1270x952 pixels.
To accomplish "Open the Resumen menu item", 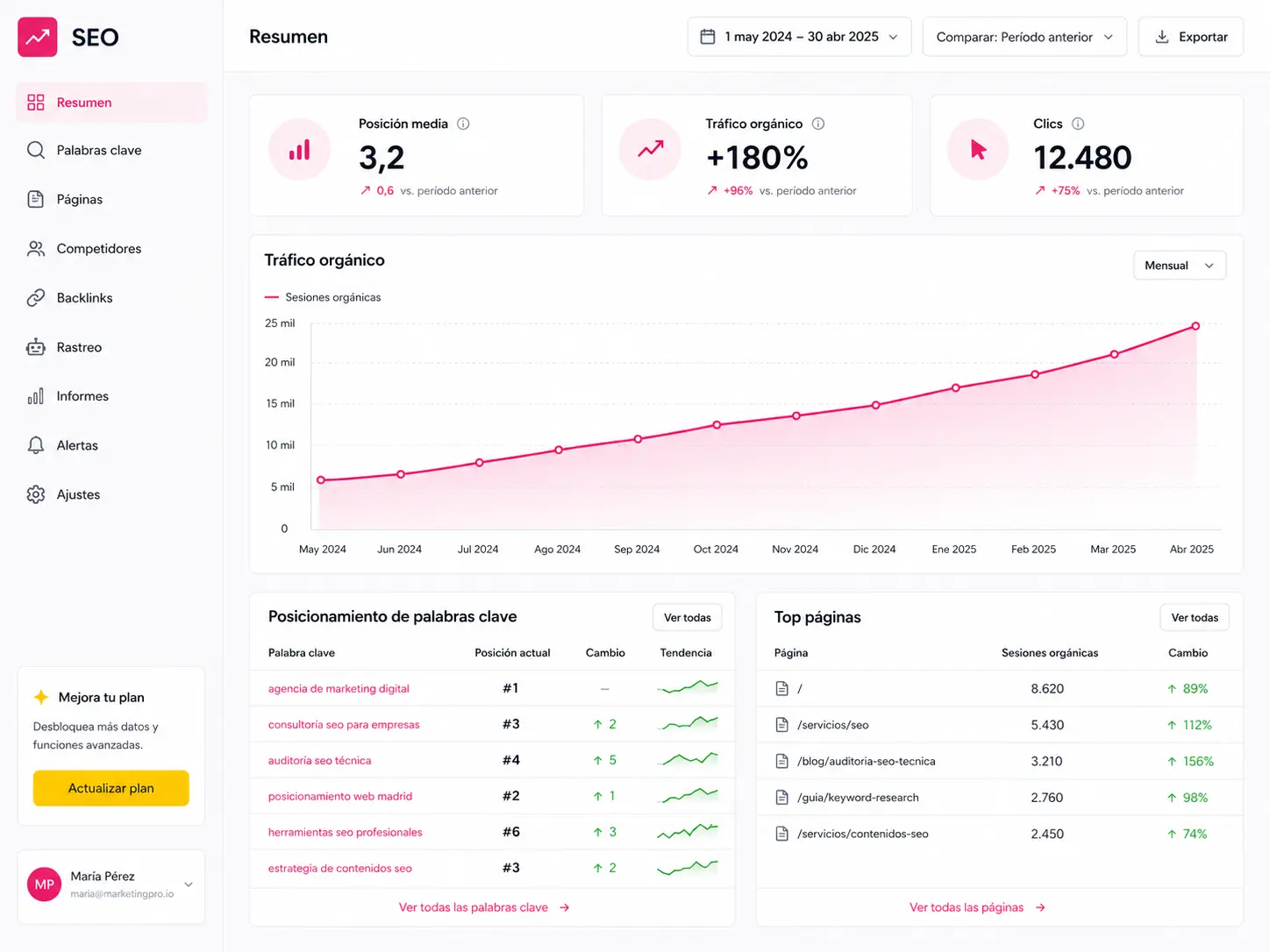I will (x=111, y=103).
